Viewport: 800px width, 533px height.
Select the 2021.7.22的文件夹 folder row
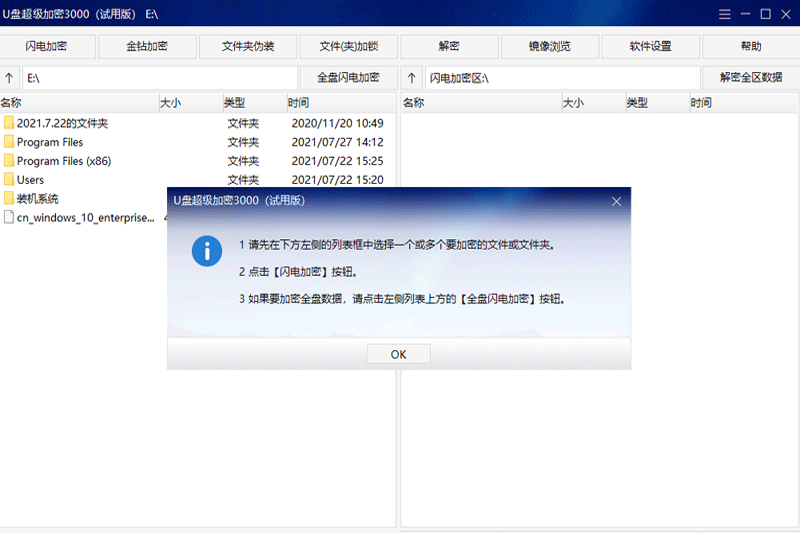click(x=62, y=123)
